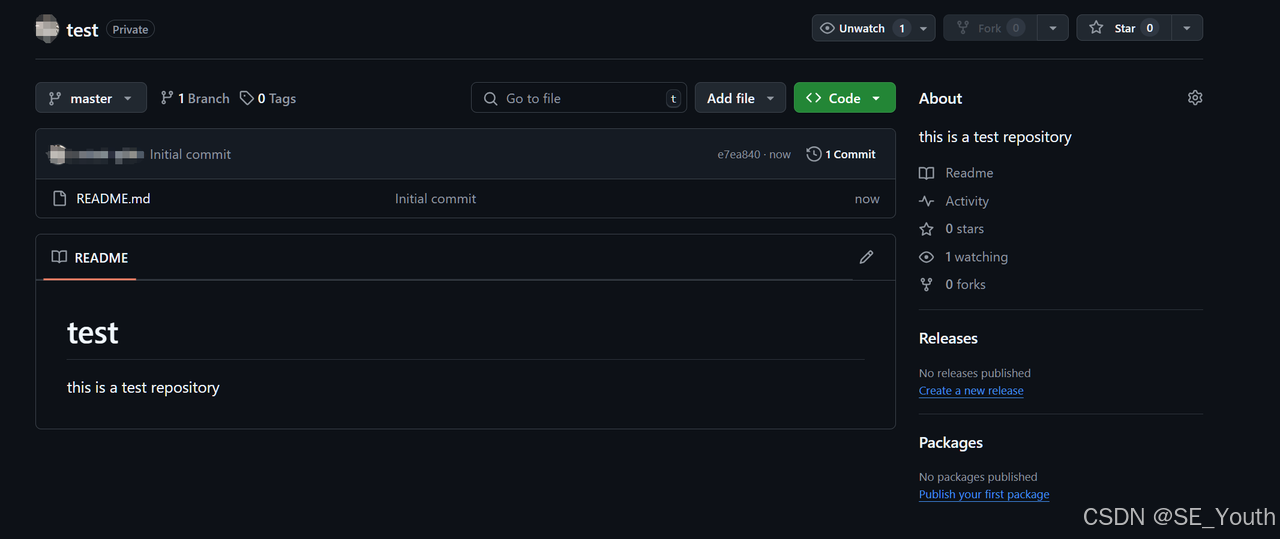Open the 0 stars link
The height and width of the screenshot is (539, 1280).
(964, 229)
